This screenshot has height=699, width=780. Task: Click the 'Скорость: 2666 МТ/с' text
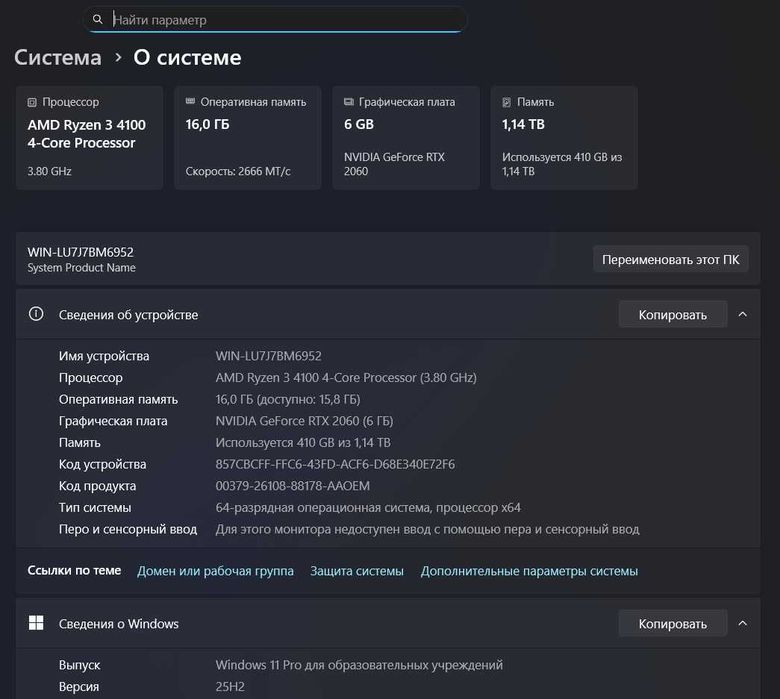[238, 171]
